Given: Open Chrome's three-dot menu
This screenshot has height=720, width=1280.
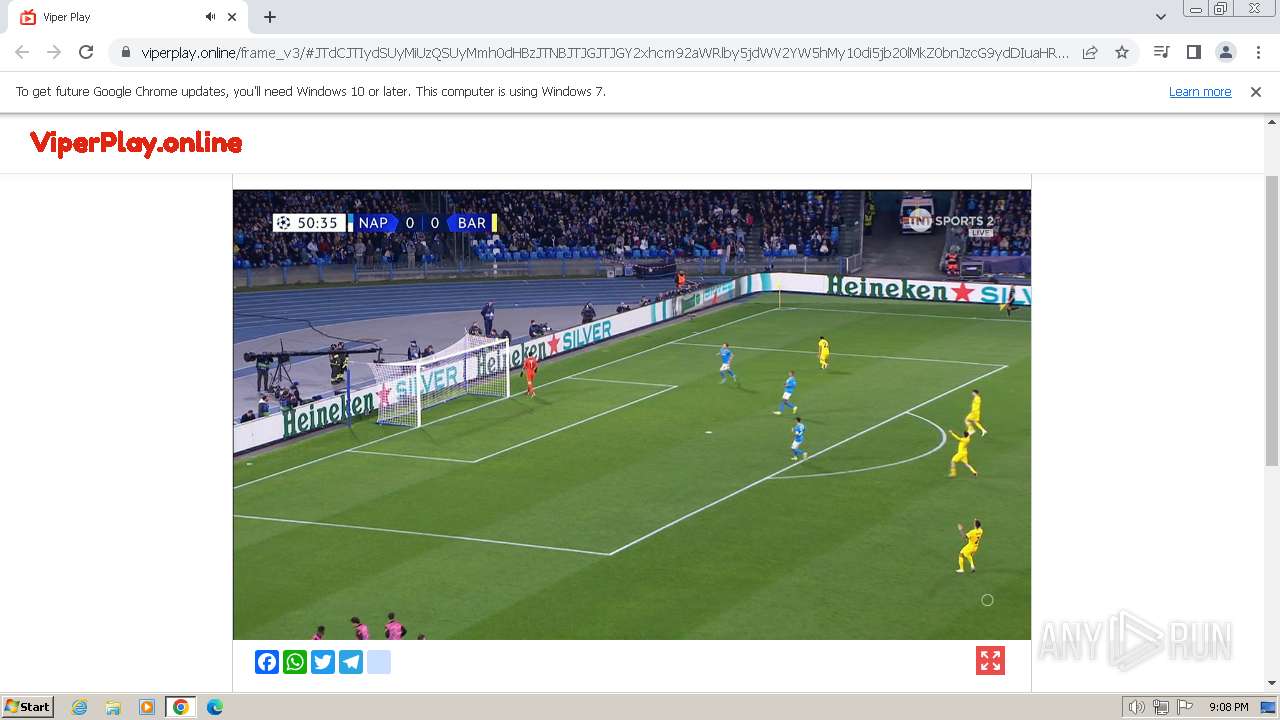Looking at the screenshot, I should [x=1258, y=52].
